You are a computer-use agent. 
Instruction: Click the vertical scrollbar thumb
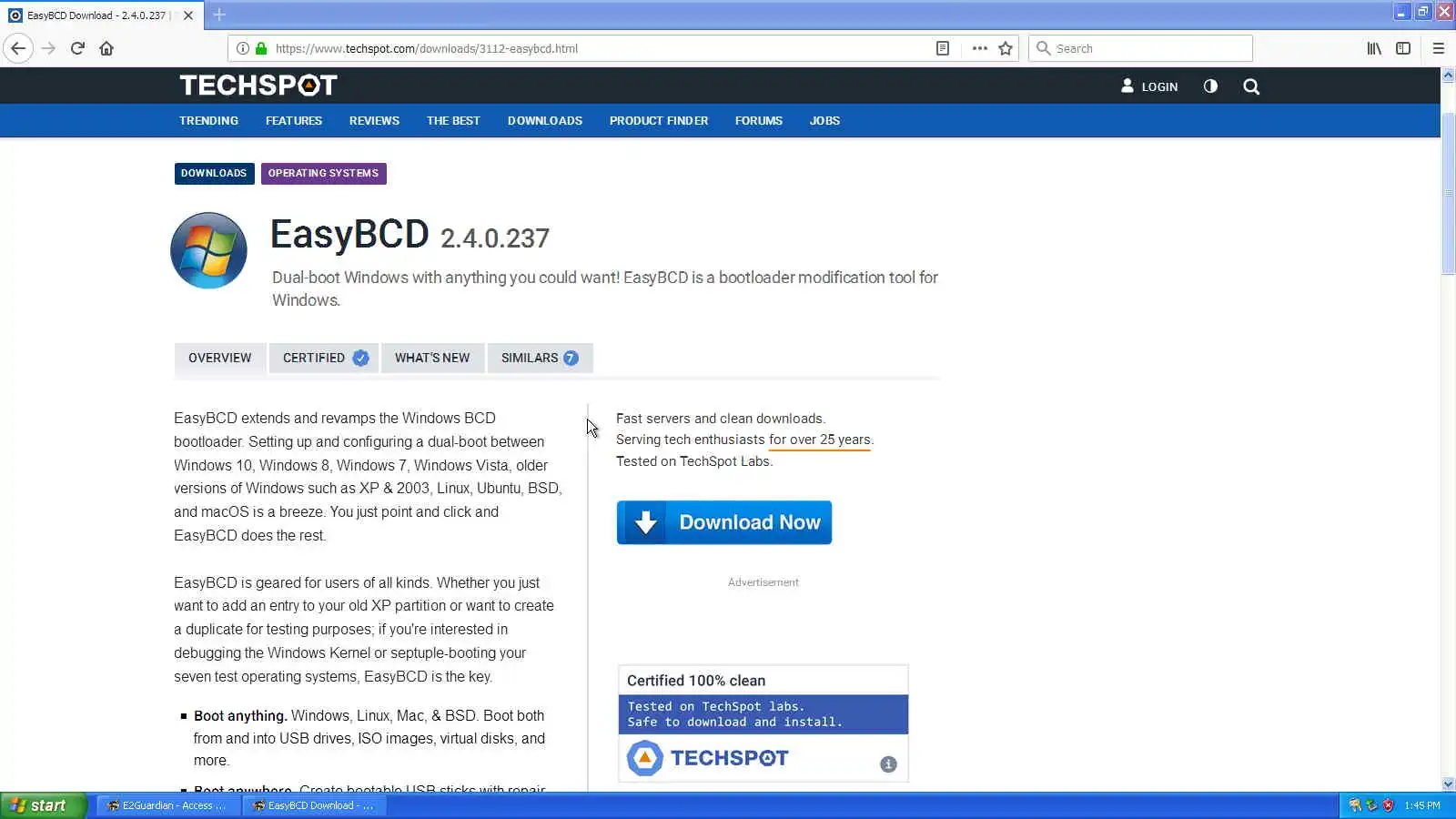coord(1448,194)
